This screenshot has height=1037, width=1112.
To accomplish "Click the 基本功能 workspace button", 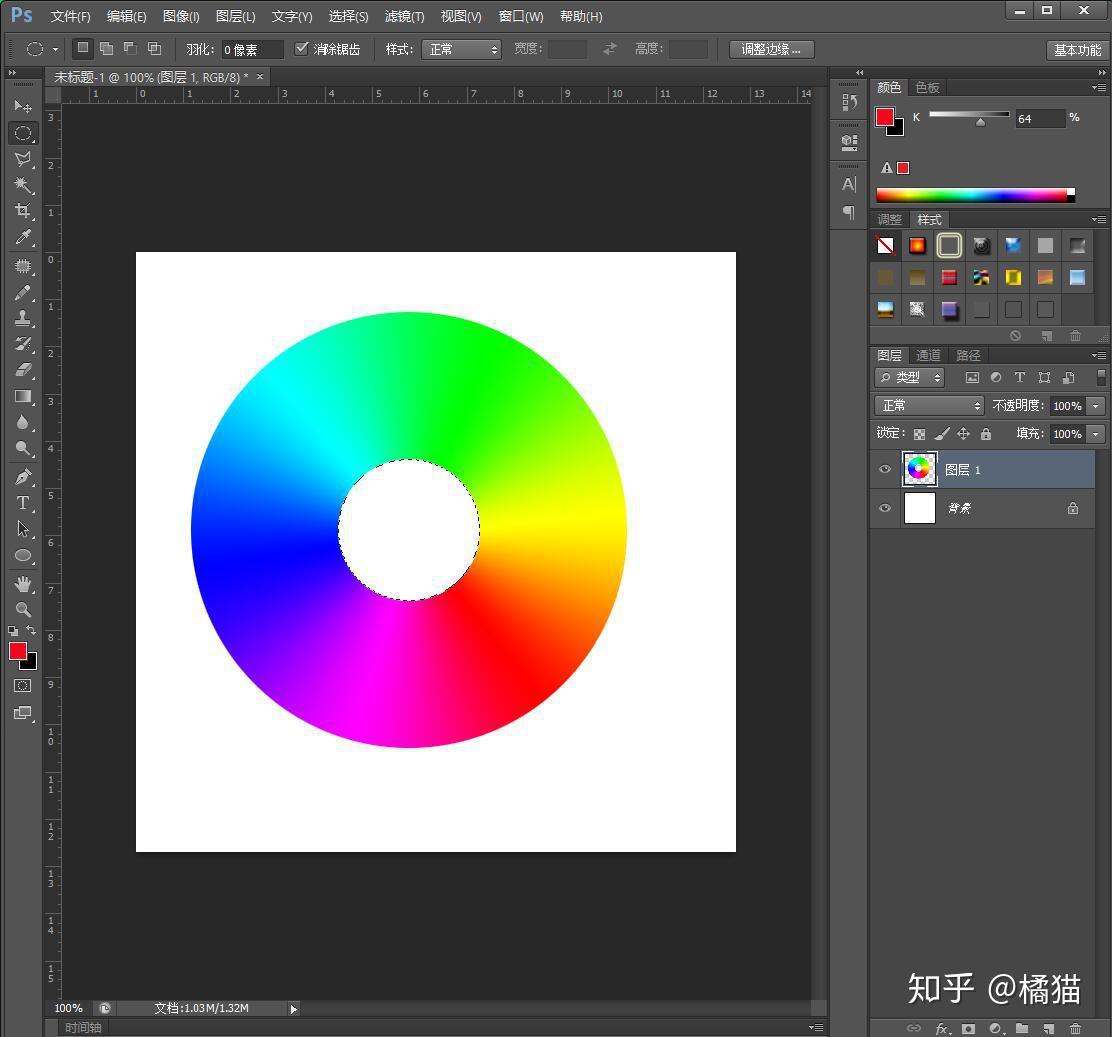I will (1076, 49).
